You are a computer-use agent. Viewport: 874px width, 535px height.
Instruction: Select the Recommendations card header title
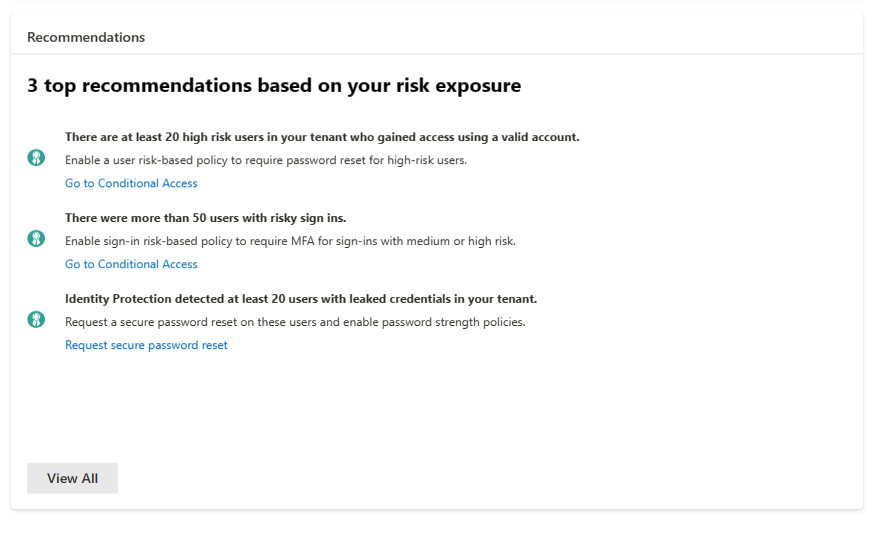pos(86,37)
